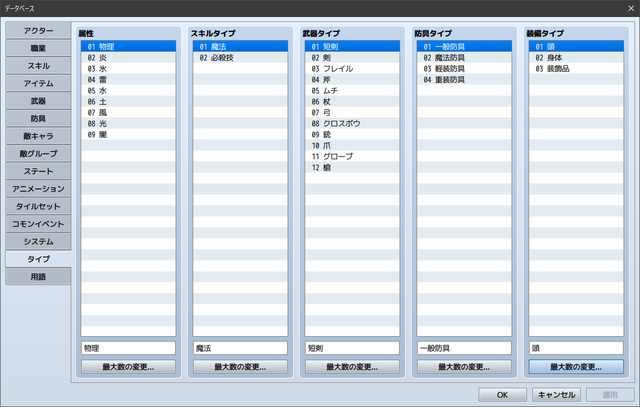The image size is (640, 407).
Task: Click 最大数の変更 under スキルタイプ list
Action: [240, 367]
